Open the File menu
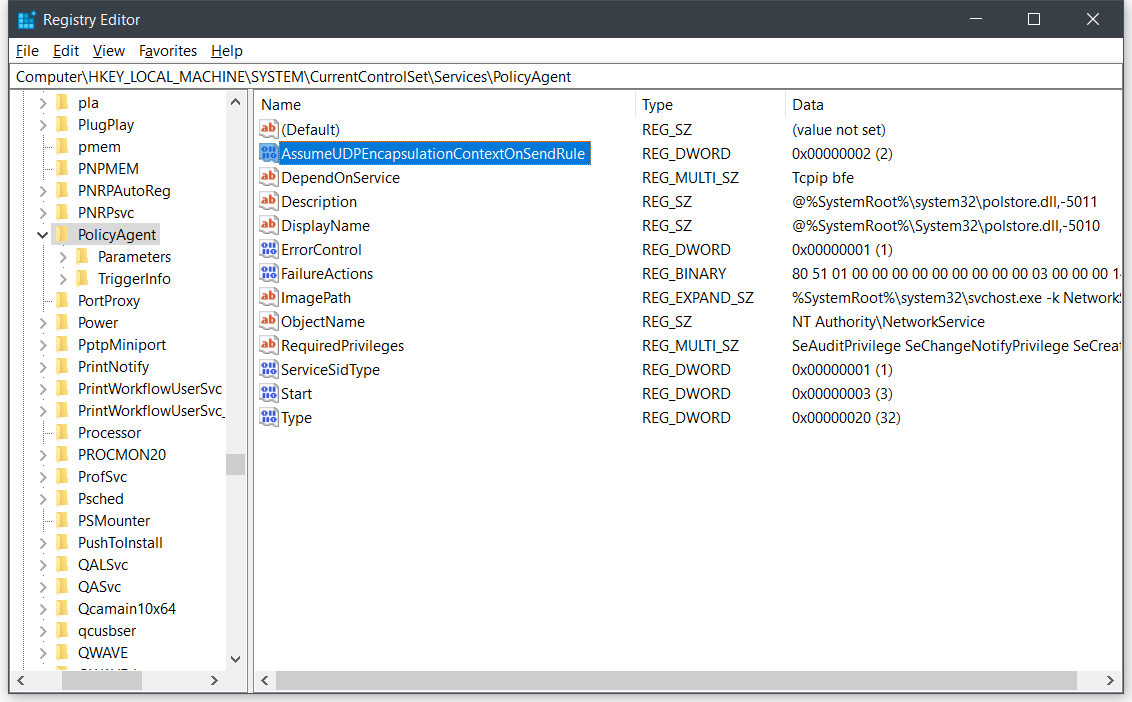Viewport: 1132px width, 702px height. pos(27,51)
